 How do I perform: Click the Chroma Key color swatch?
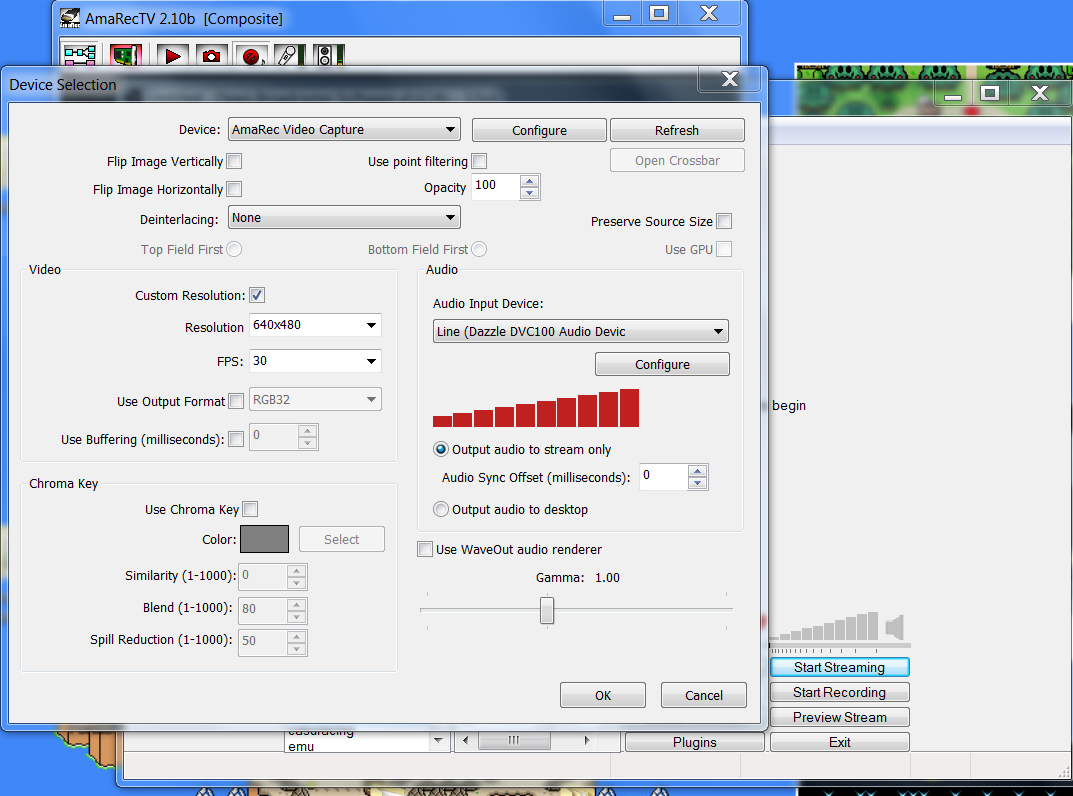[264, 539]
